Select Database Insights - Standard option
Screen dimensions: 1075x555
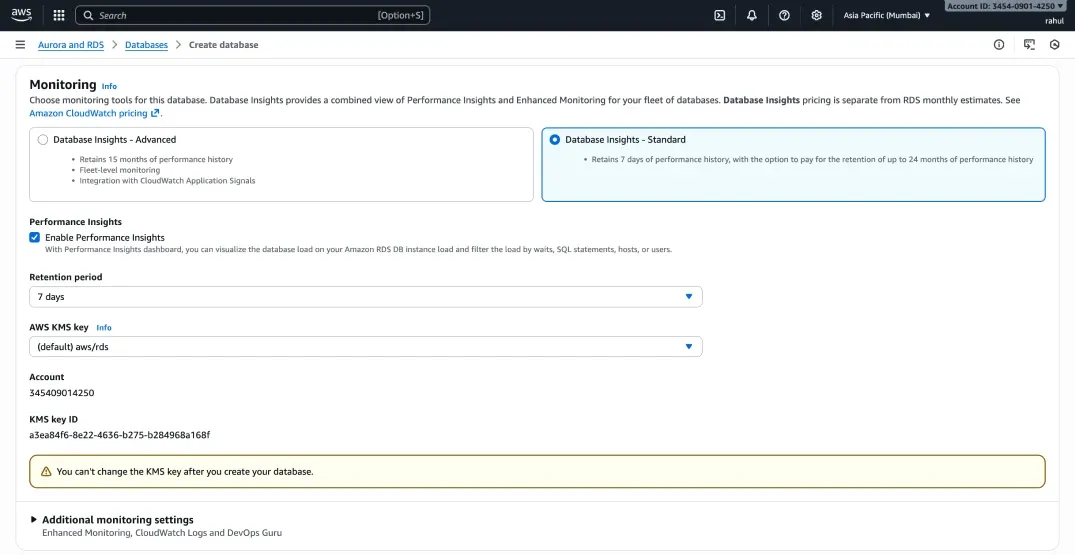point(555,140)
